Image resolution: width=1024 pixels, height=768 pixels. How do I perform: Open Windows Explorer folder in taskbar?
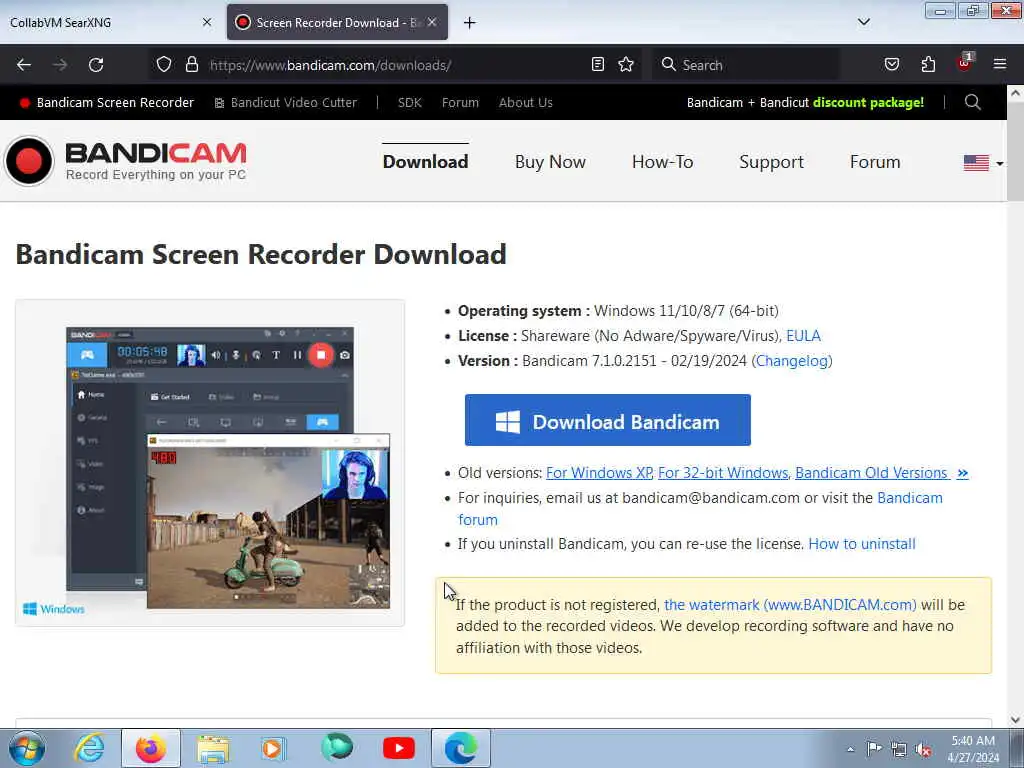click(x=213, y=749)
